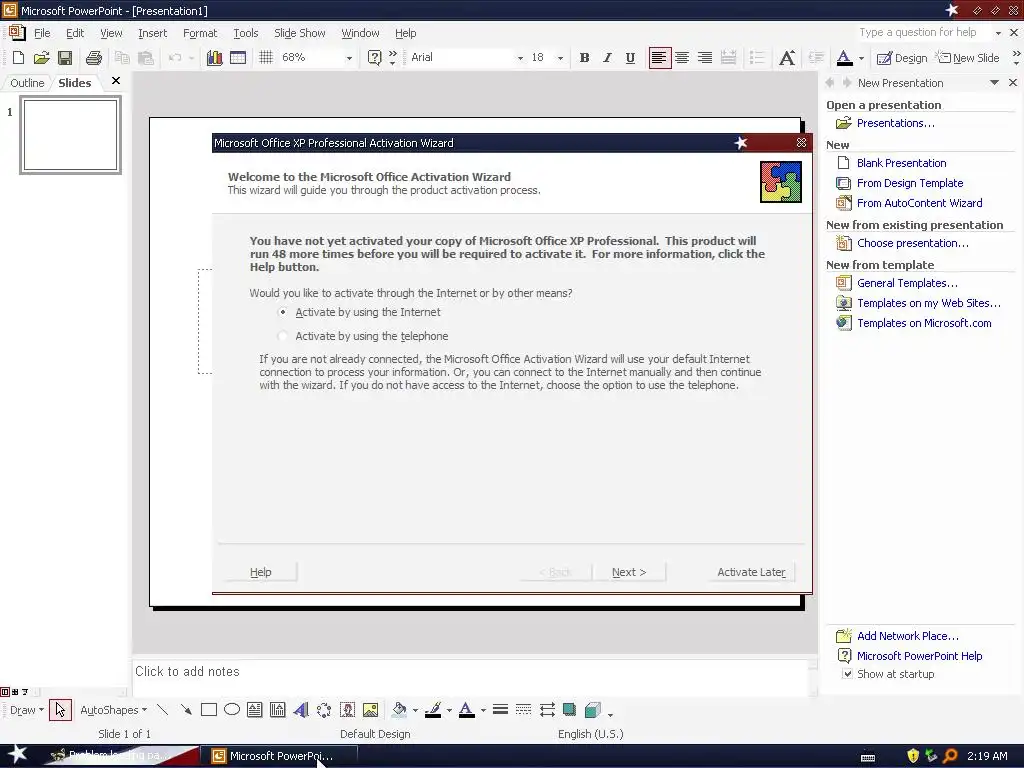Click the Save floppy disk icon
Viewport: 1024px width, 768px height.
pyautogui.click(x=65, y=57)
